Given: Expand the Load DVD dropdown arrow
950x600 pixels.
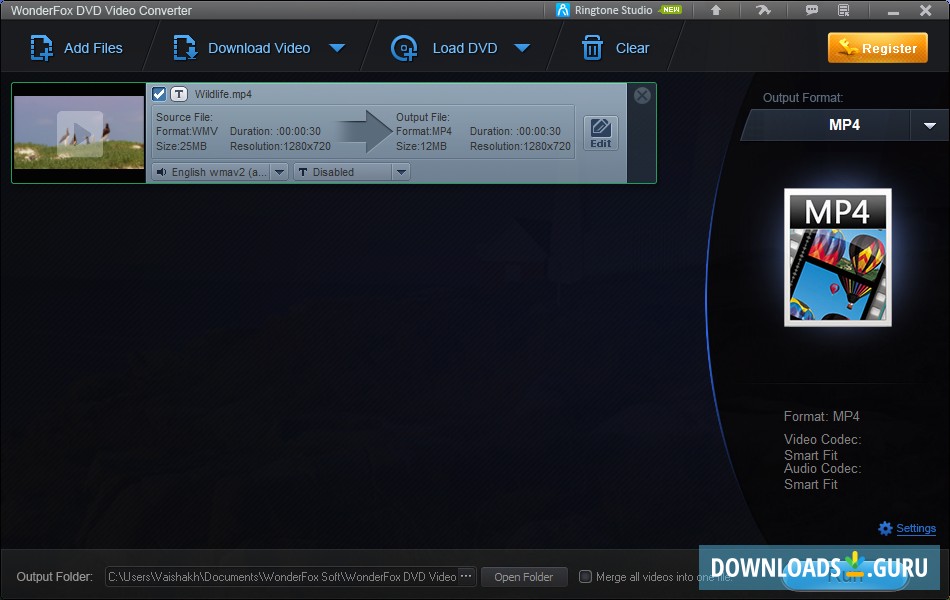Looking at the screenshot, I should pos(522,48).
